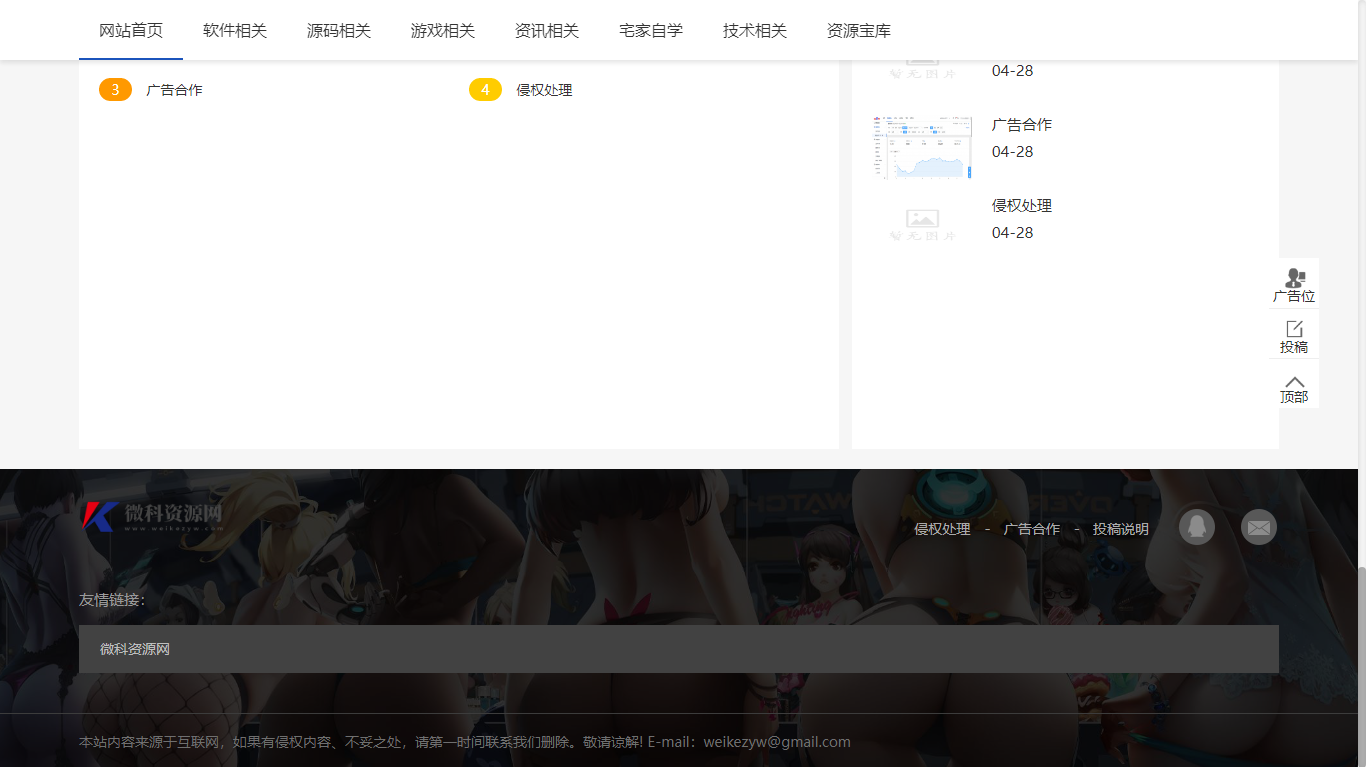Click the yellow number 4 badge
The height and width of the screenshot is (767, 1366).
(485, 89)
